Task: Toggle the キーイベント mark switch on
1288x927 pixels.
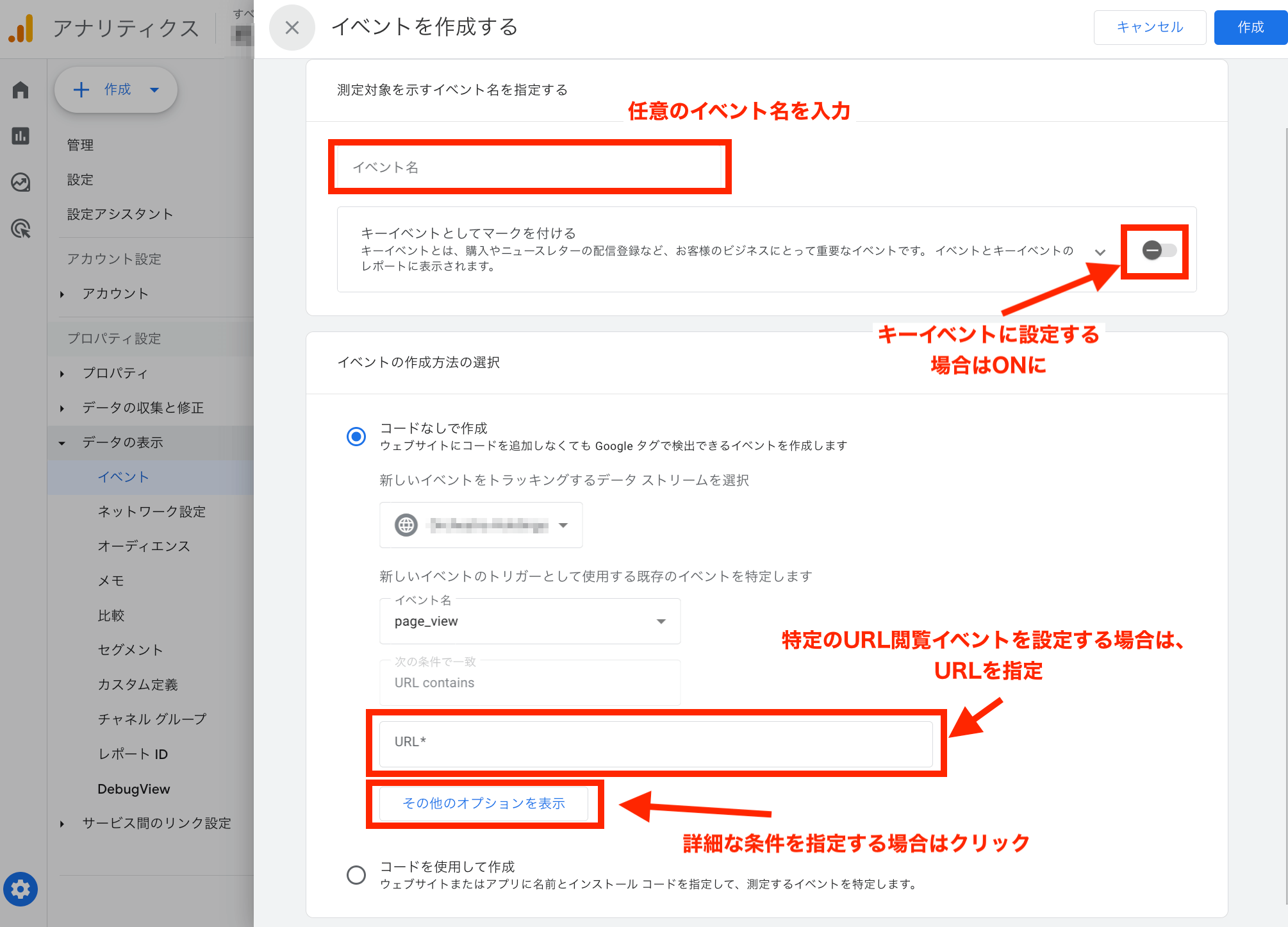Action: click(1159, 251)
